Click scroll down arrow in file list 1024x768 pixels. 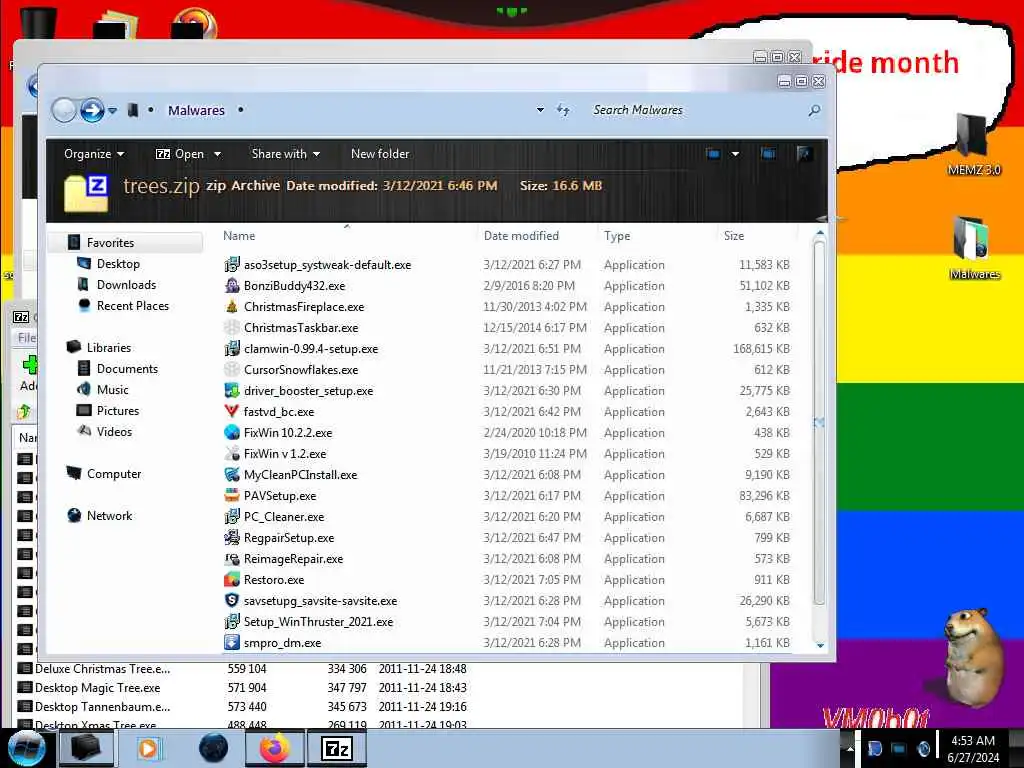(x=820, y=645)
